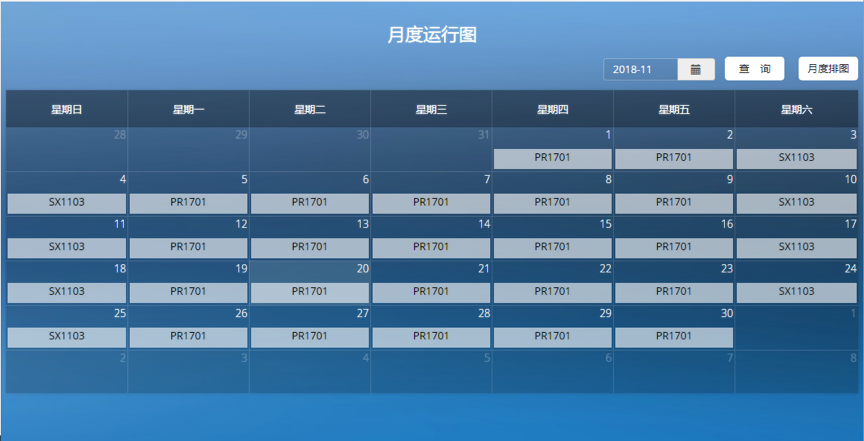This screenshot has height=441, width=864.
Task: Click the dimmed day 31 of previous month
Action: coord(484,135)
